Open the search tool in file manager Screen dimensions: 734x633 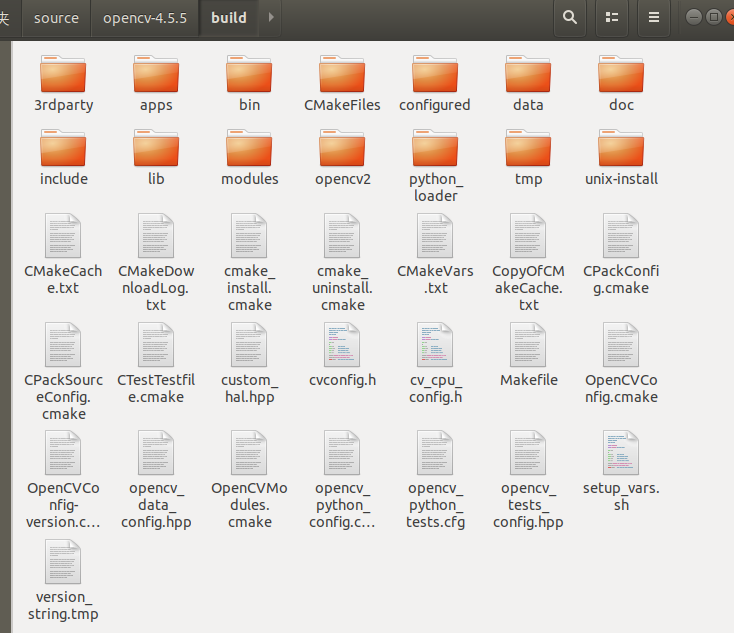click(x=570, y=18)
